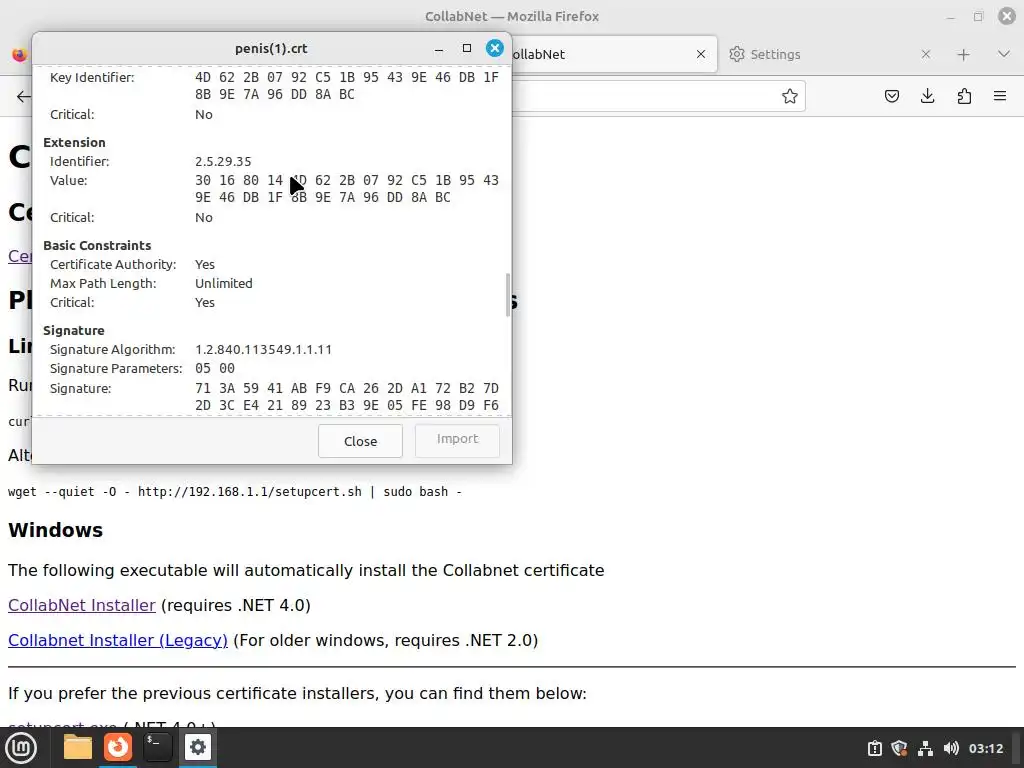Image resolution: width=1024 pixels, height=768 pixels.
Task: Click the dialog title penis(1).crt
Action: 271,48
